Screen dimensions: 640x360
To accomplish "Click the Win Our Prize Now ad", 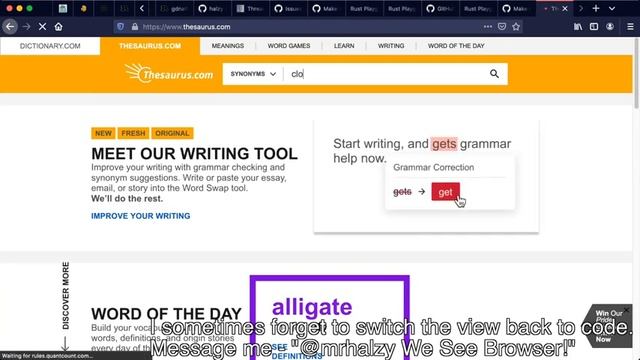I will click(x=608, y=326).
